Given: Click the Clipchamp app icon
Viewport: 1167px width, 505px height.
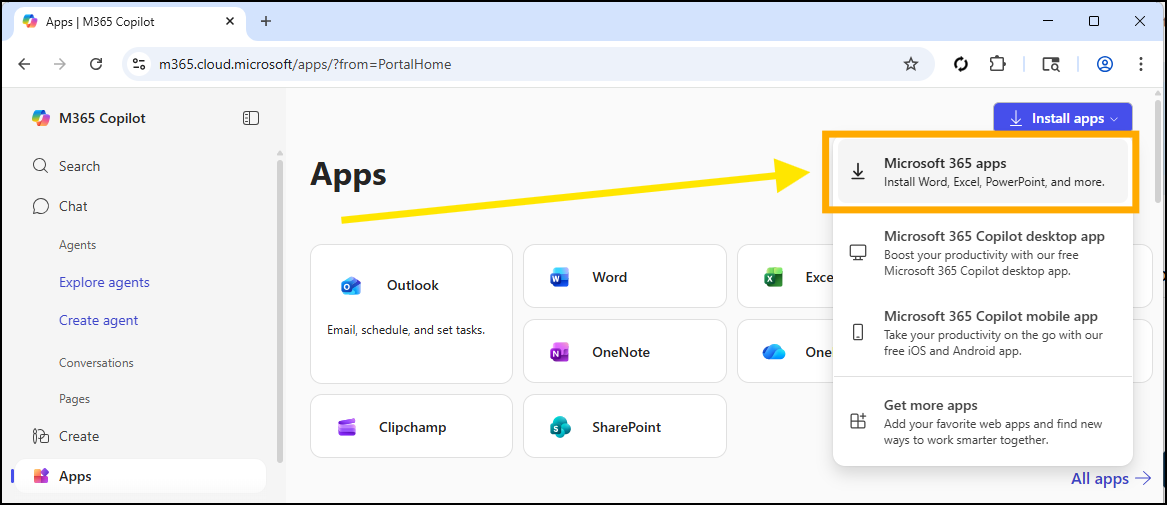Looking at the screenshot, I should click(347, 428).
